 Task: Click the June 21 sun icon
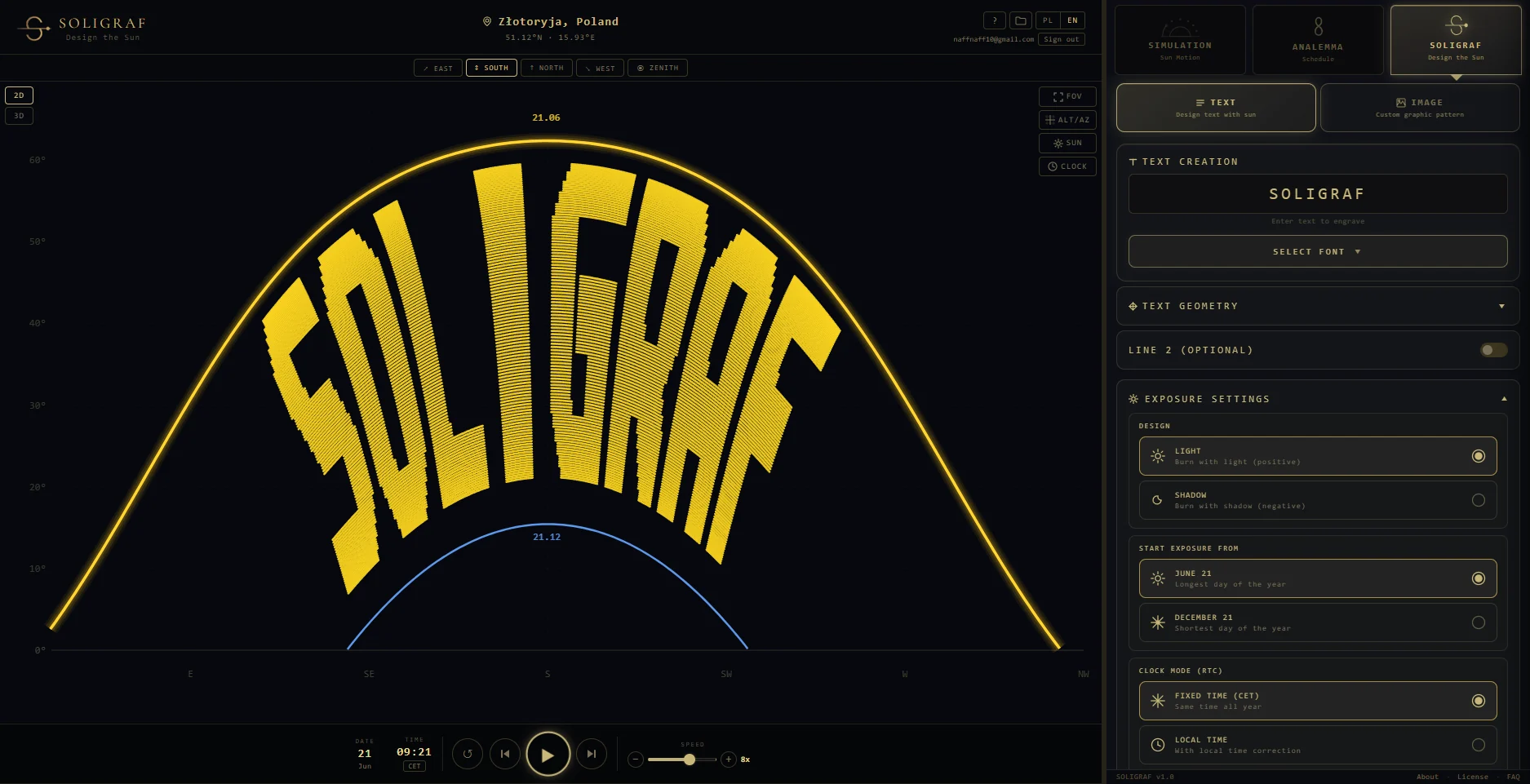[1158, 578]
